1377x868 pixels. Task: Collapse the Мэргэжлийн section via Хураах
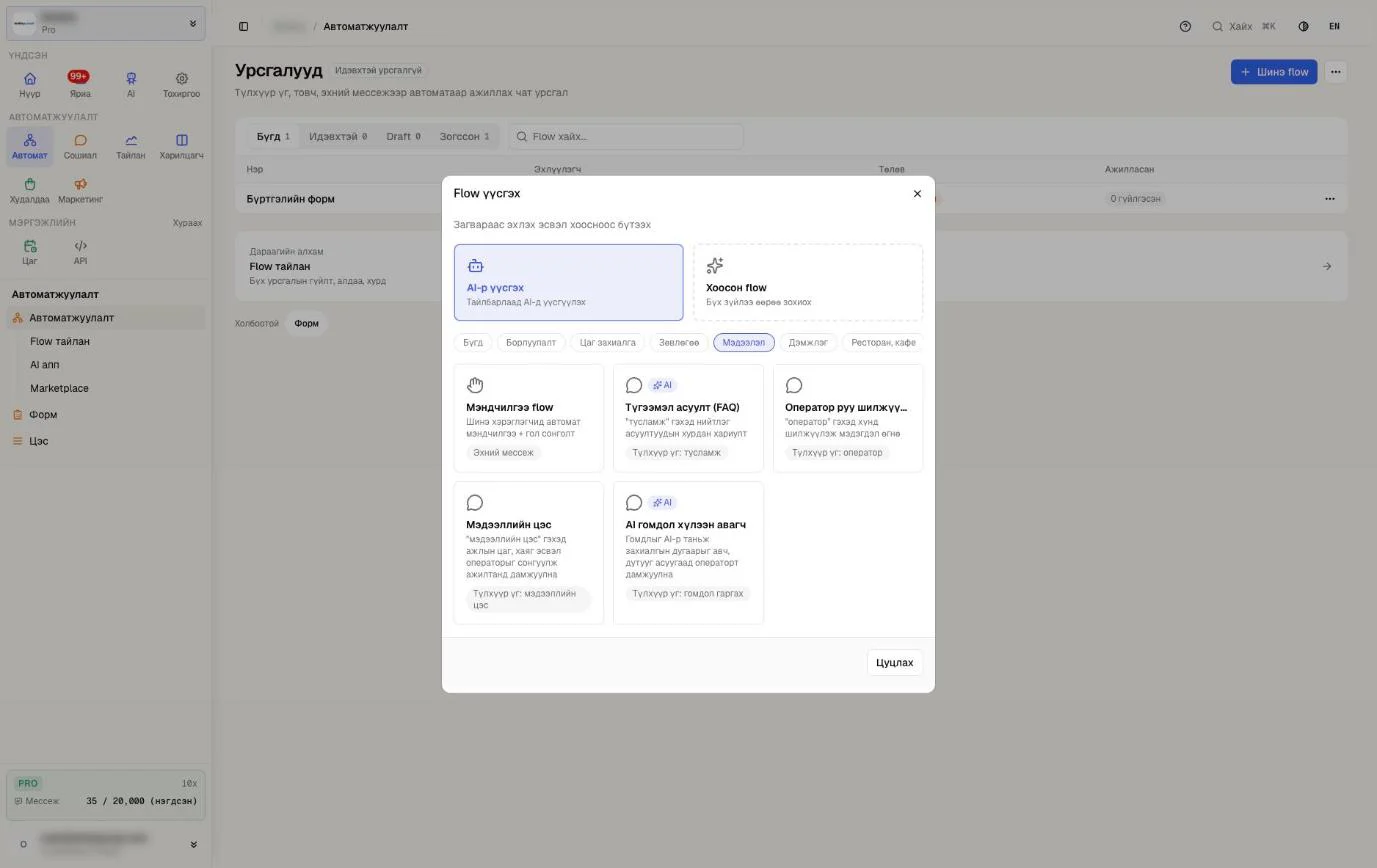pos(187,223)
